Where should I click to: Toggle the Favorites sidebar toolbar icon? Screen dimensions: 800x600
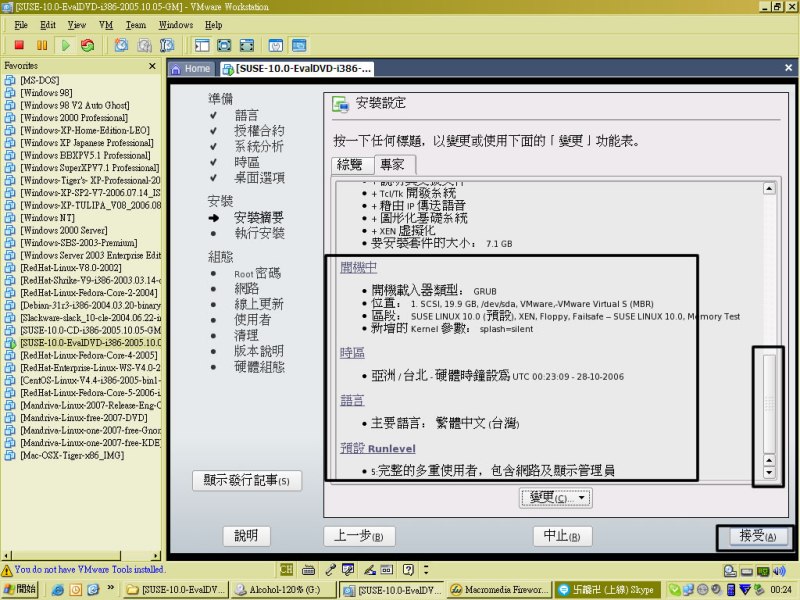point(202,45)
